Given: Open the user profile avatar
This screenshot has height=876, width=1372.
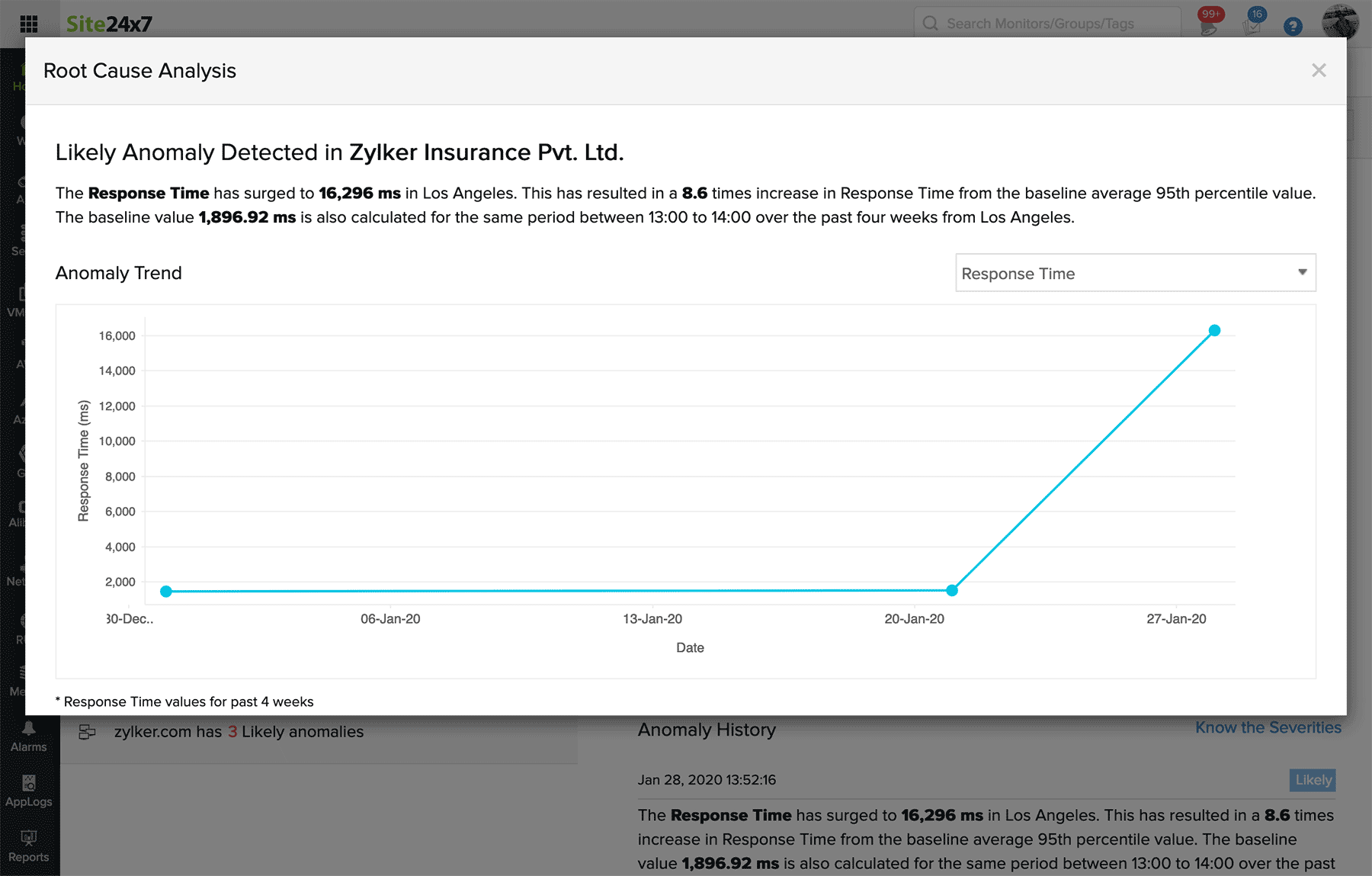Looking at the screenshot, I should tap(1340, 21).
